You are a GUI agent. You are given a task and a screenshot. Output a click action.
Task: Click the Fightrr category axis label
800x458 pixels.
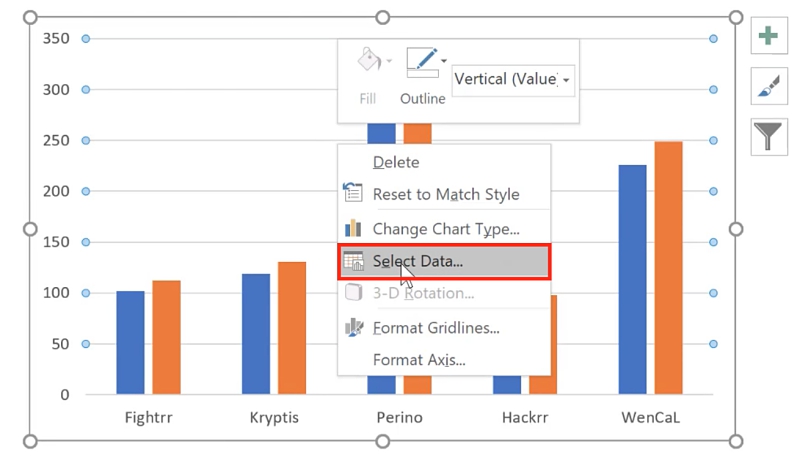148,417
